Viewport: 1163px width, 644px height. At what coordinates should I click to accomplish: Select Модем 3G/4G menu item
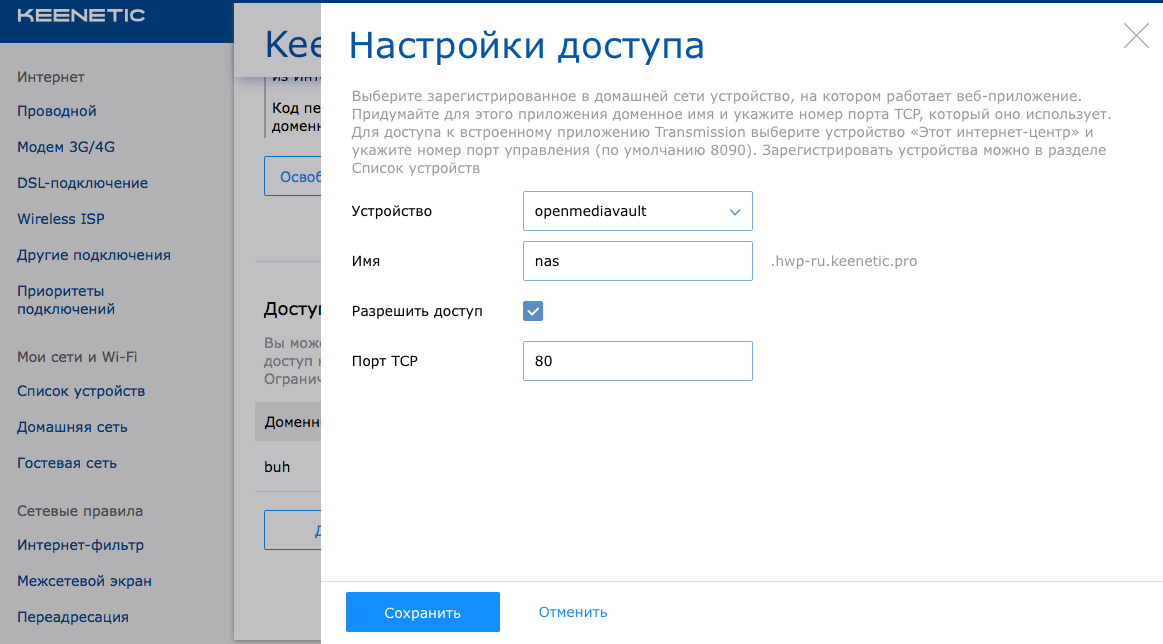tap(66, 147)
